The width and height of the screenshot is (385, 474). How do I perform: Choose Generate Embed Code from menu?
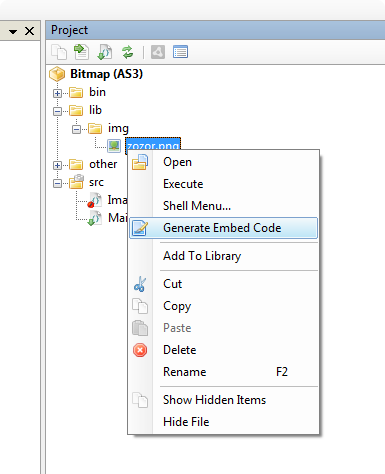coord(223,228)
